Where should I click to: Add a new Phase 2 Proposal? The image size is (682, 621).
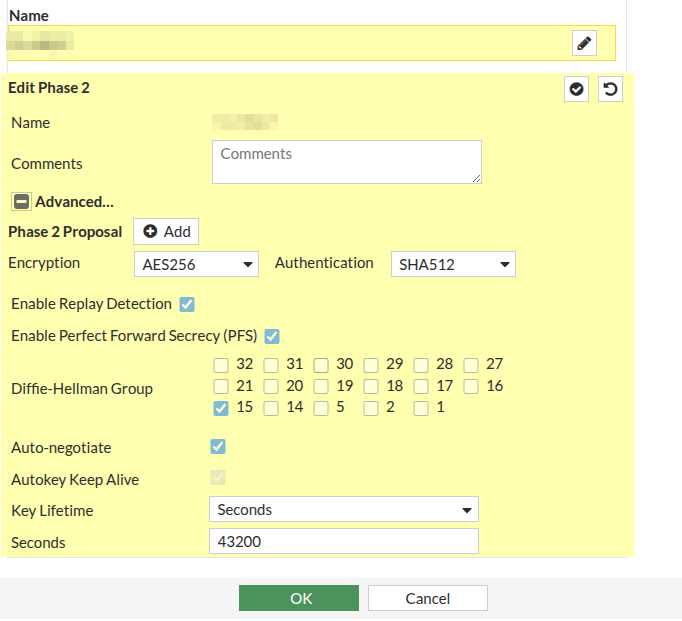pos(166,231)
